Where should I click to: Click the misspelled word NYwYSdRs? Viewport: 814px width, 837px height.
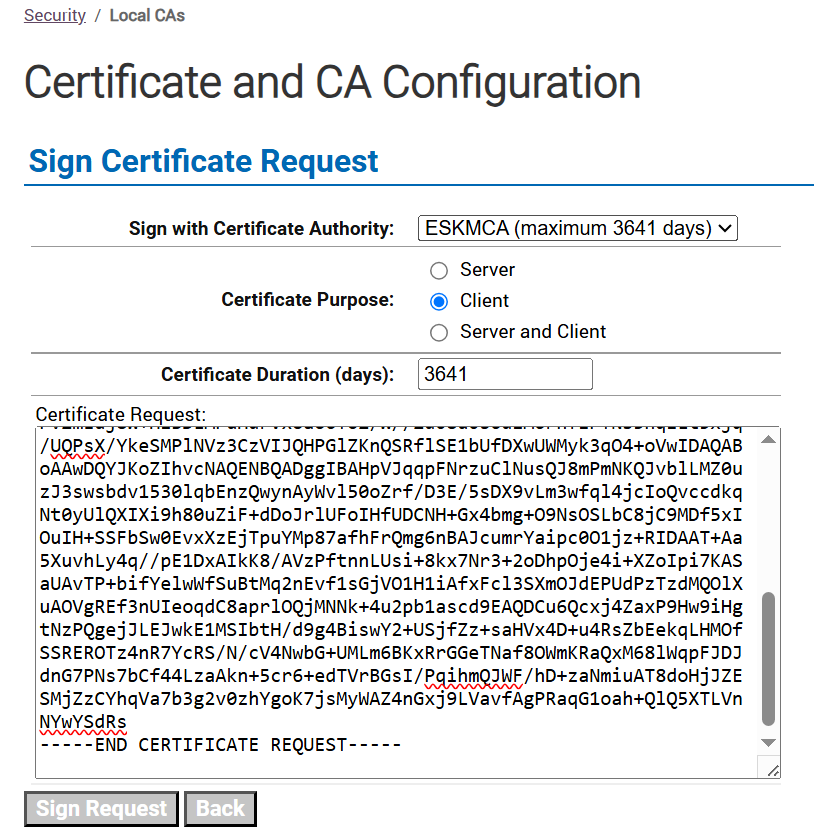pos(83,722)
